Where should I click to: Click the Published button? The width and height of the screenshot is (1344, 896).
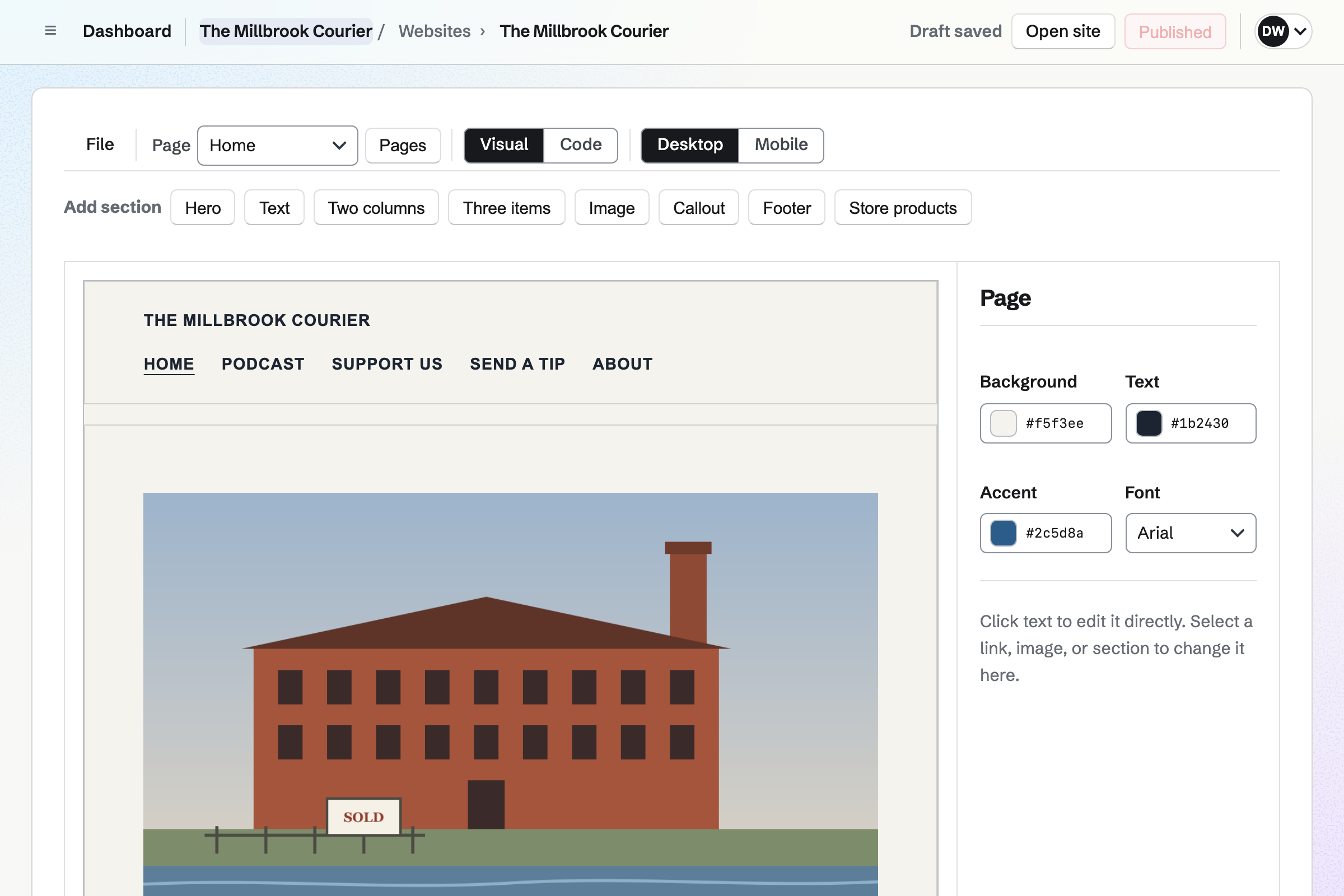pos(1175,31)
